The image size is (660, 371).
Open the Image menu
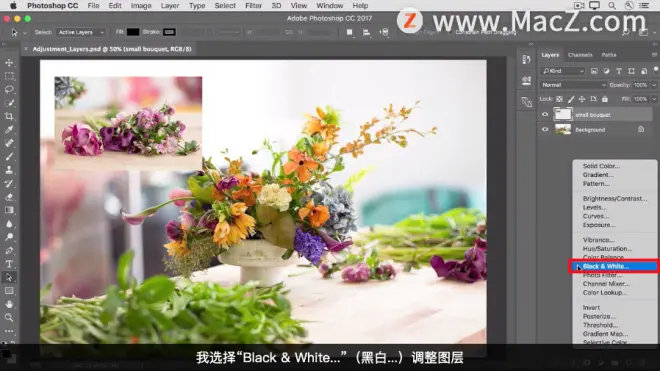pos(141,5)
